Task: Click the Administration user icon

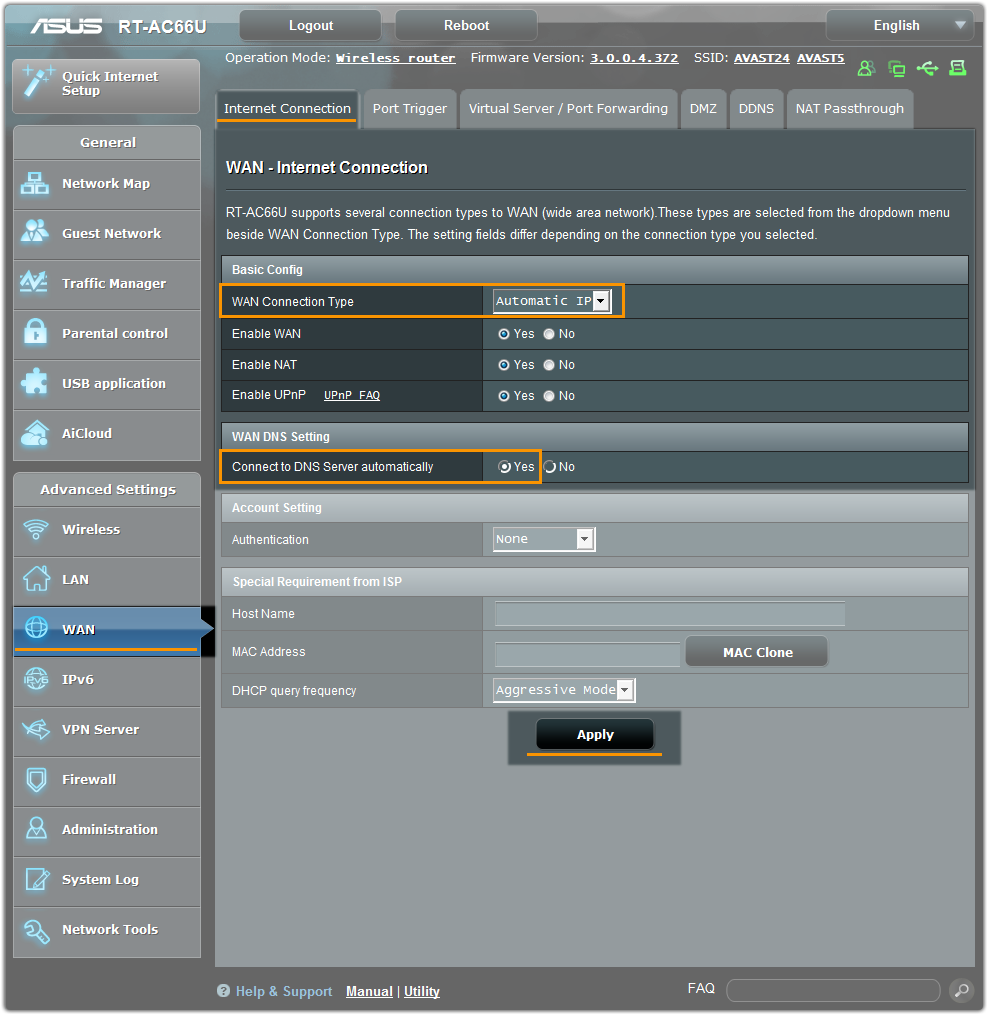Action: click(x=36, y=829)
